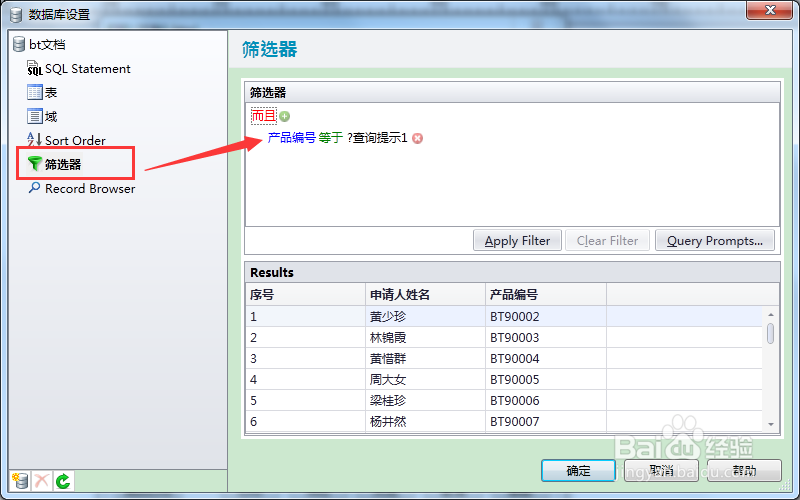Click the results scrollbar down arrow
The image size is (800, 500).
[770, 424]
